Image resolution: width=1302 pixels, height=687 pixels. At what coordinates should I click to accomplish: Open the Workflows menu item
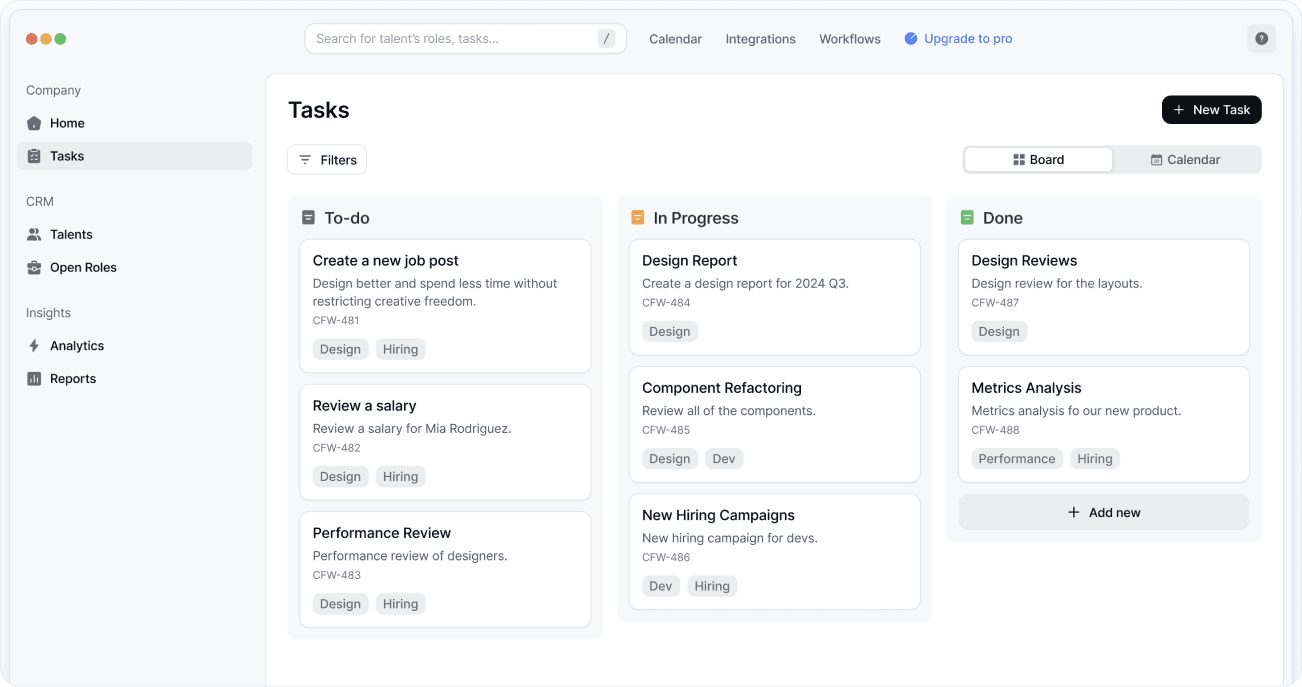tap(849, 38)
